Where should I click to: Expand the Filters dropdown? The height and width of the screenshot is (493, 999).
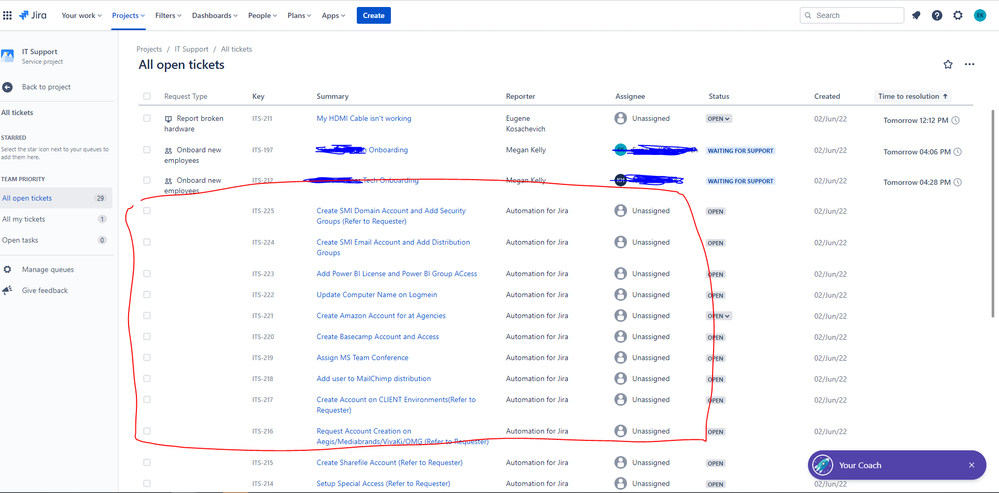tap(168, 15)
